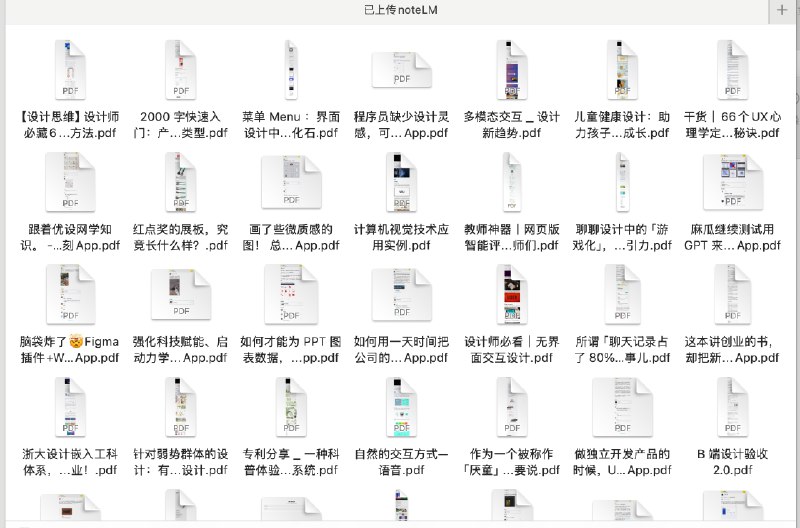The height and width of the screenshot is (528, 800).
Task: Select PDF icon for 麻瓜继续测试用 GPT 来…App.pdf
Action: tap(733, 182)
